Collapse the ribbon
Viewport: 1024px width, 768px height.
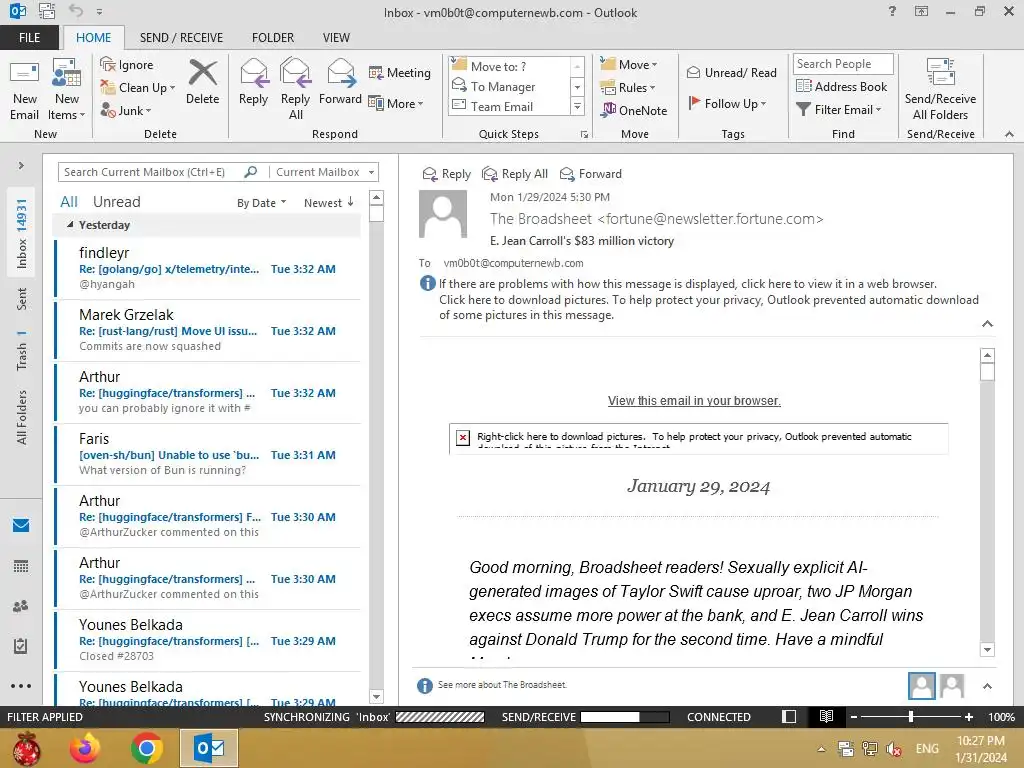(x=1009, y=134)
